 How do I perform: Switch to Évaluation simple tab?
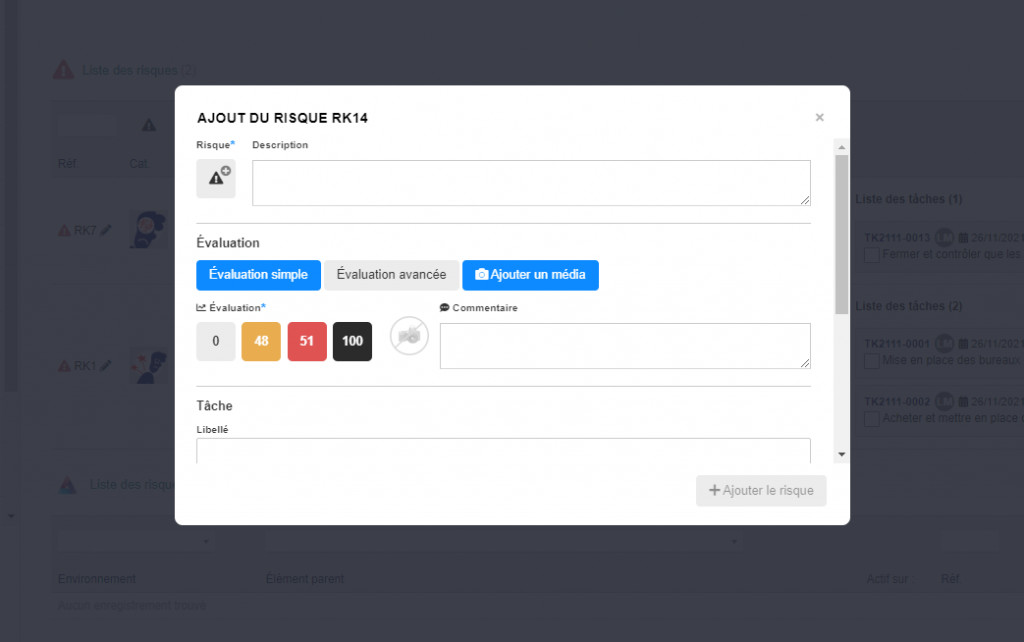pyautogui.click(x=258, y=275)
